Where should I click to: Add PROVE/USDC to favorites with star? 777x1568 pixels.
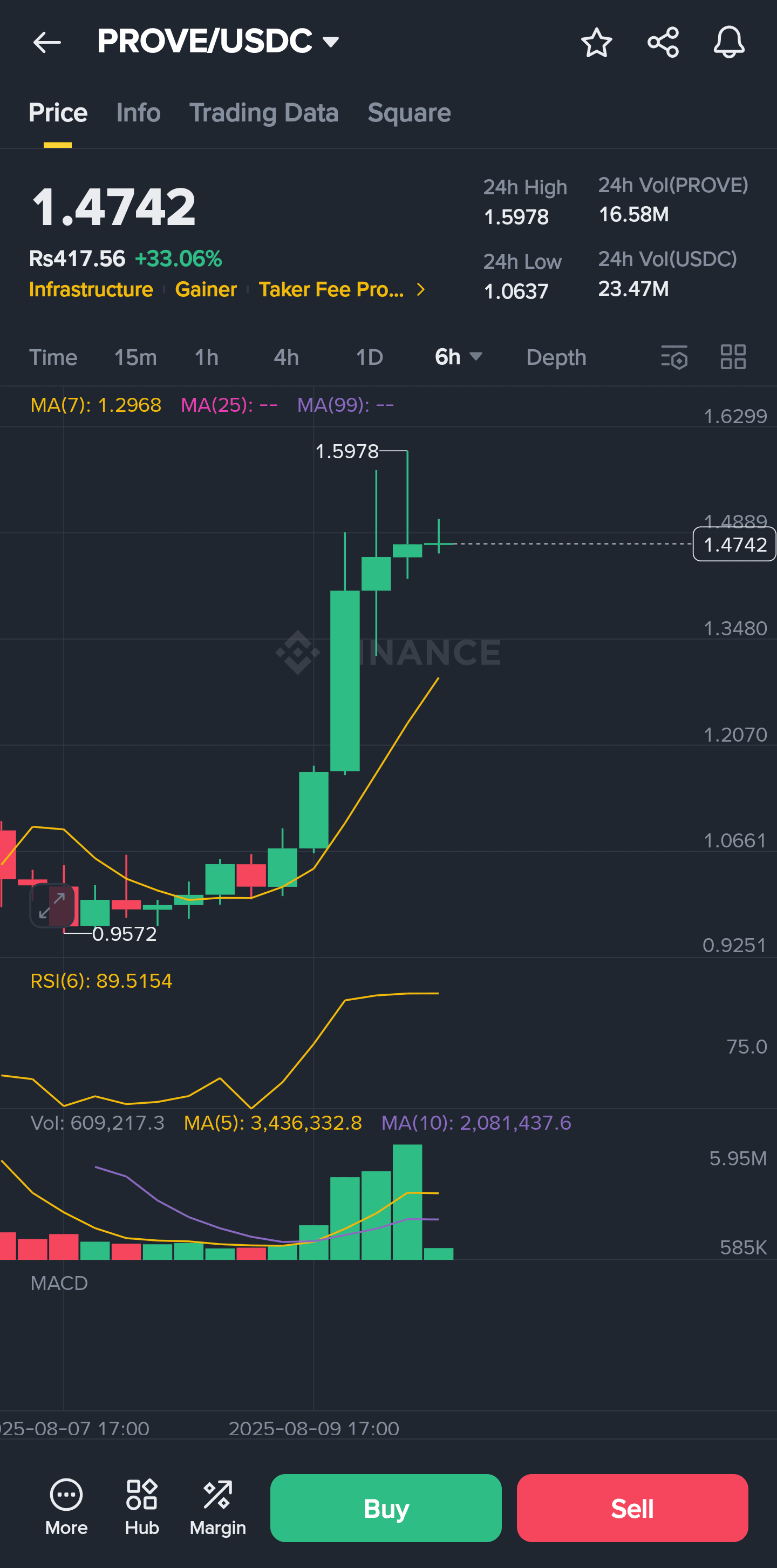(x=596, y=43)
